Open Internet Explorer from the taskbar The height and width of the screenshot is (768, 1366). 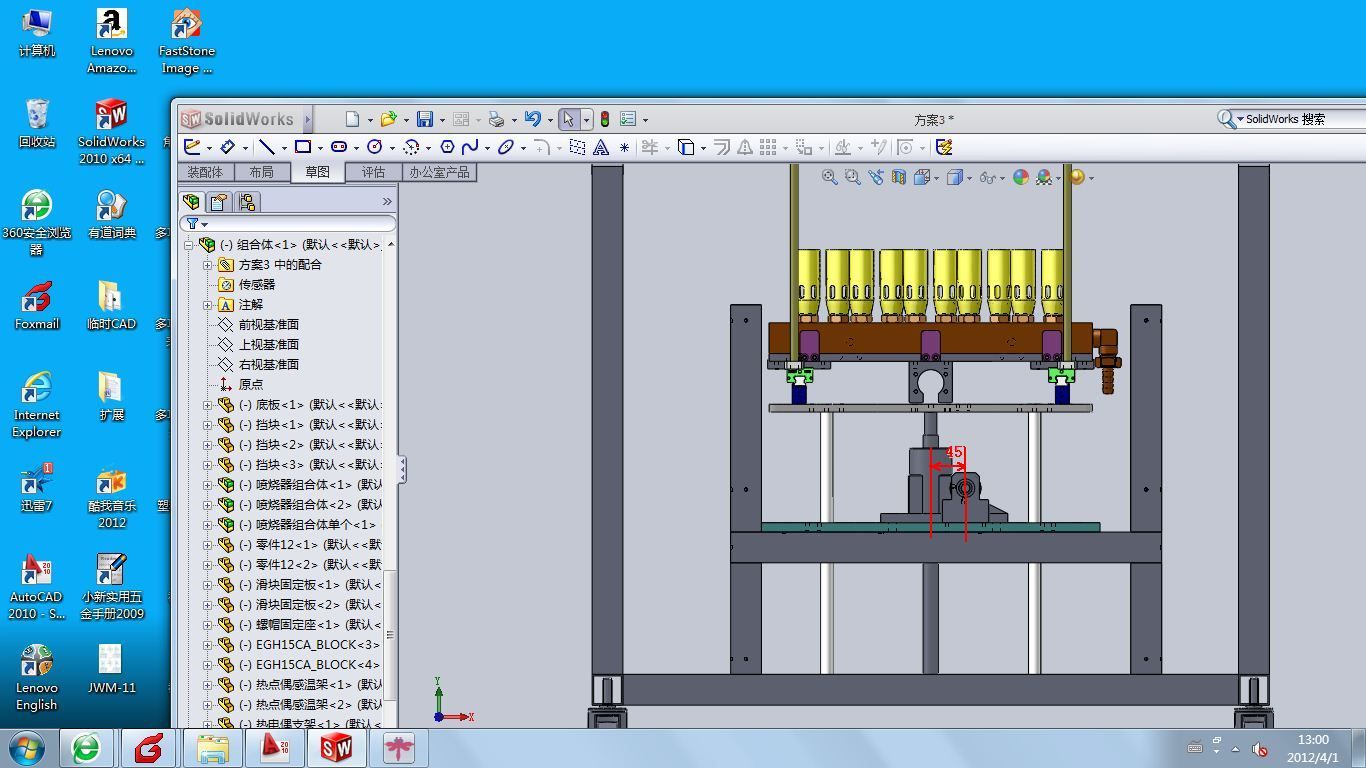pyautogui.click(x=87, y=748)
